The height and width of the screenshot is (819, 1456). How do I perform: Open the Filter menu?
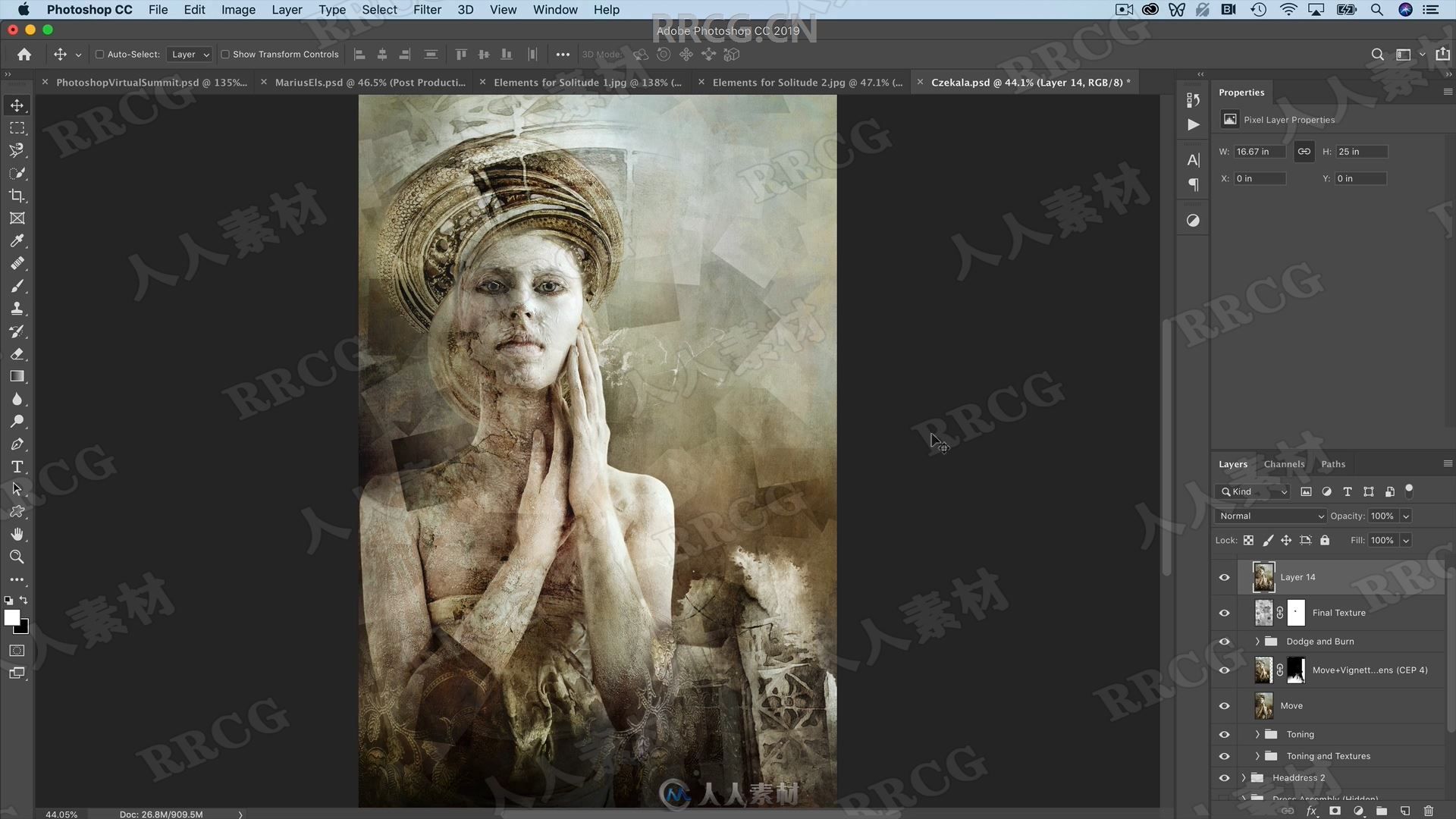click(x=425, y=9)
